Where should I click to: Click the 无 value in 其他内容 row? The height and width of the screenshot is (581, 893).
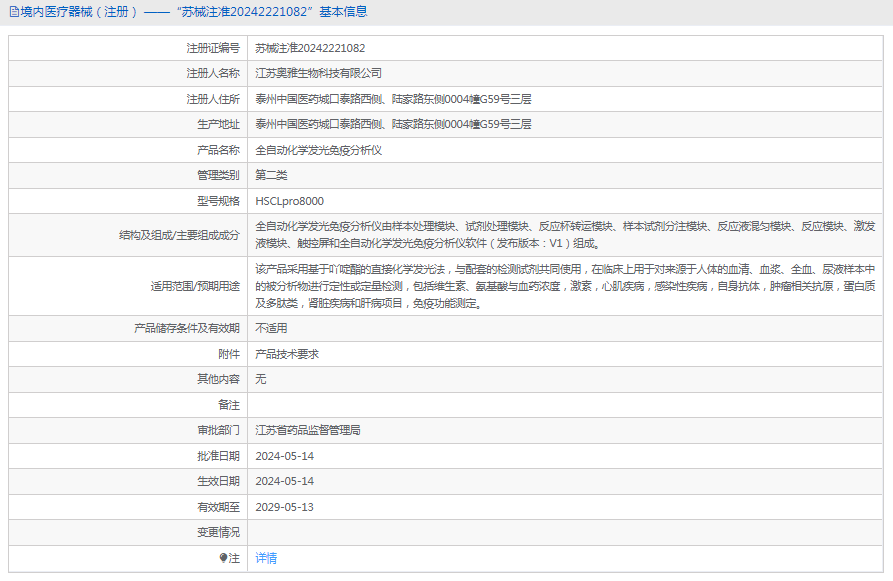pos(261,379)
